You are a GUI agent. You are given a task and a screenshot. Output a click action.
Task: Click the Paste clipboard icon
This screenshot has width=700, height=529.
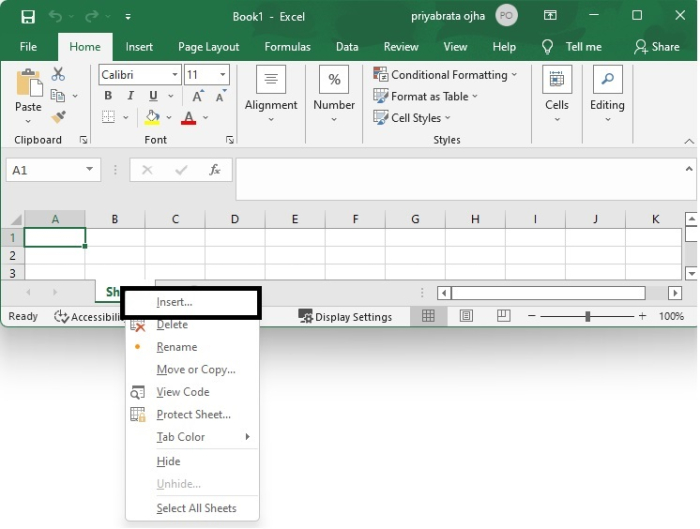tap(28, 89)
